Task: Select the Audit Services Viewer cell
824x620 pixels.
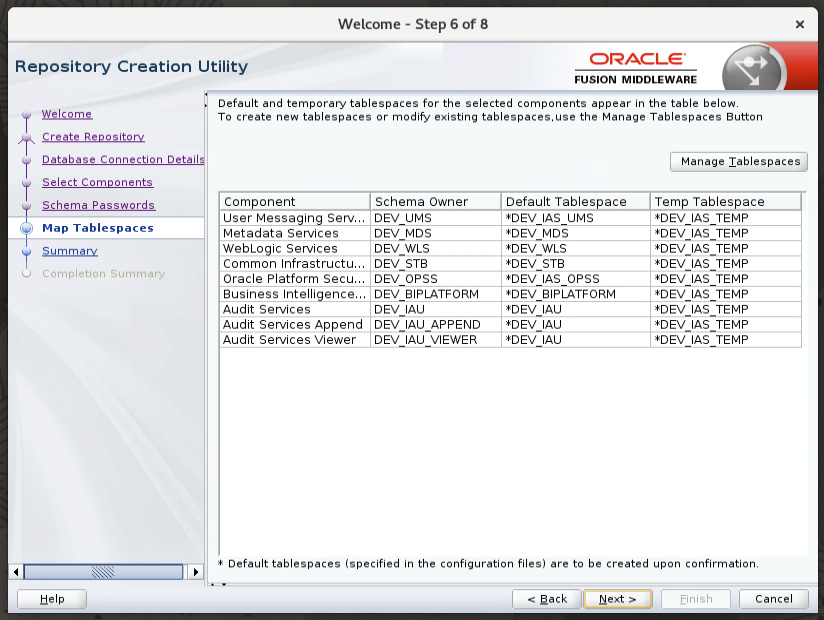Action: 295,340
